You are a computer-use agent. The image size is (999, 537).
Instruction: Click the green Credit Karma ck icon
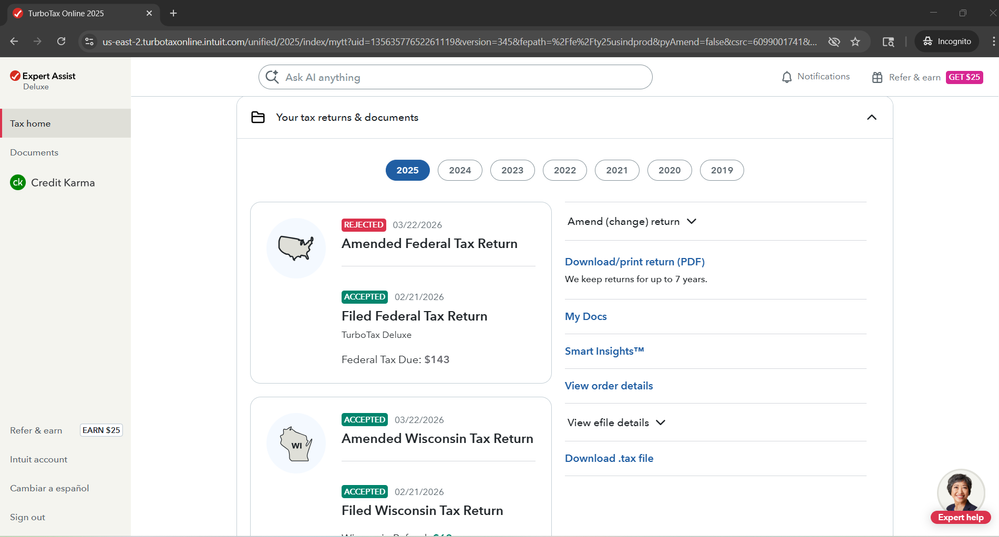[x=18, y=183]
